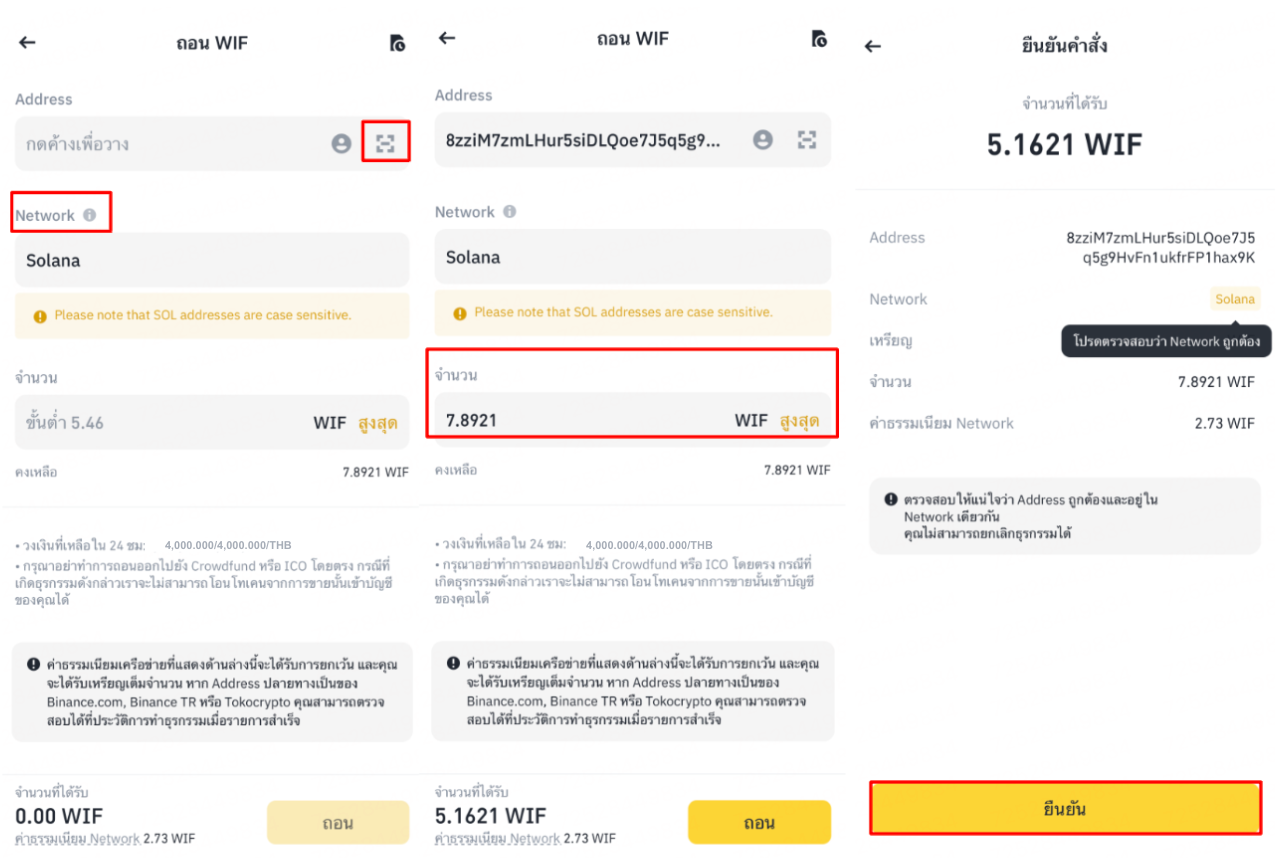Open history icon on middle withdraw screen
The height and width of the screenshot is (858, 1284).
pyautogui.click(x=819, y=39)
